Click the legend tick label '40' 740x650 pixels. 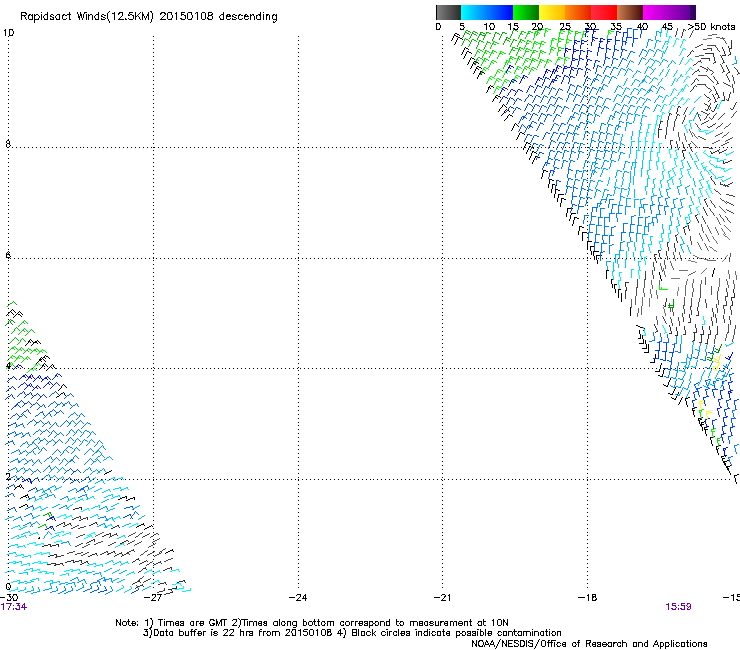coord(642,26)
